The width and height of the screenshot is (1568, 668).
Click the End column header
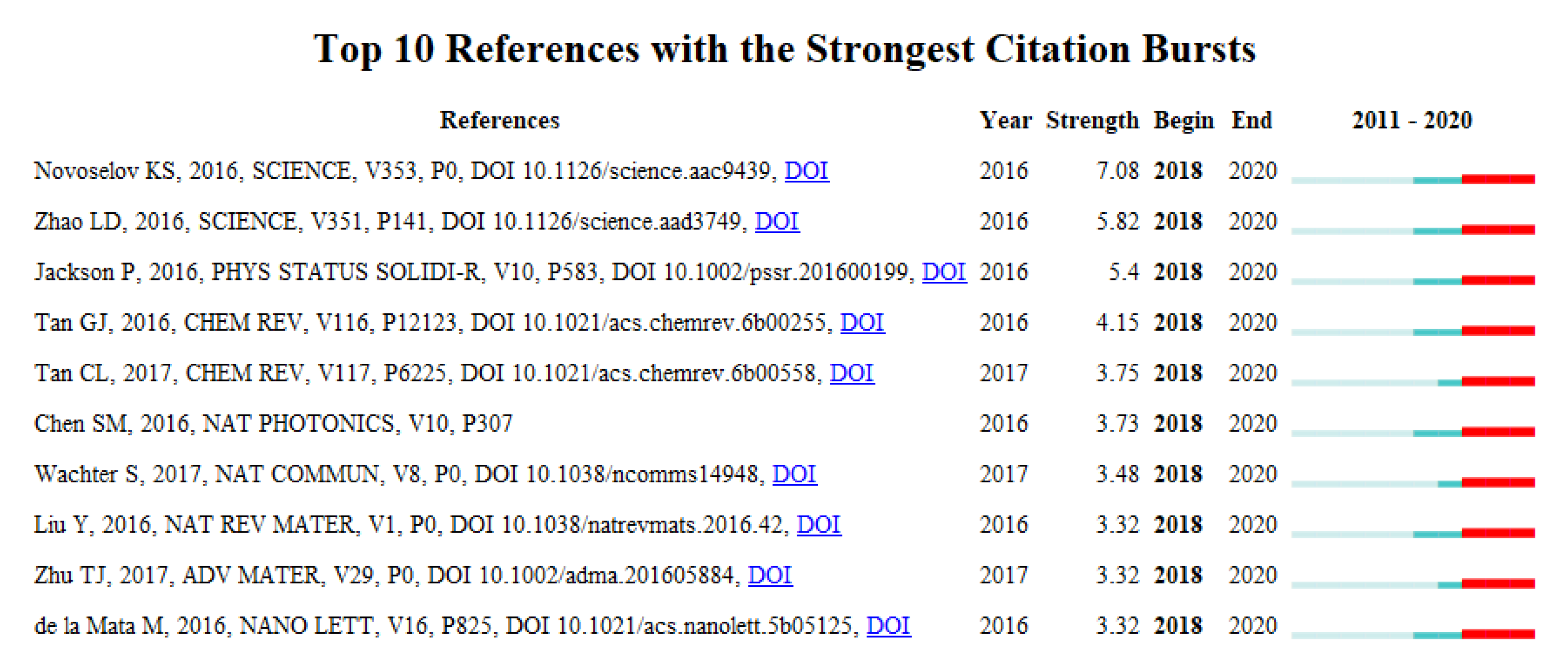[x=1251, y=120]
